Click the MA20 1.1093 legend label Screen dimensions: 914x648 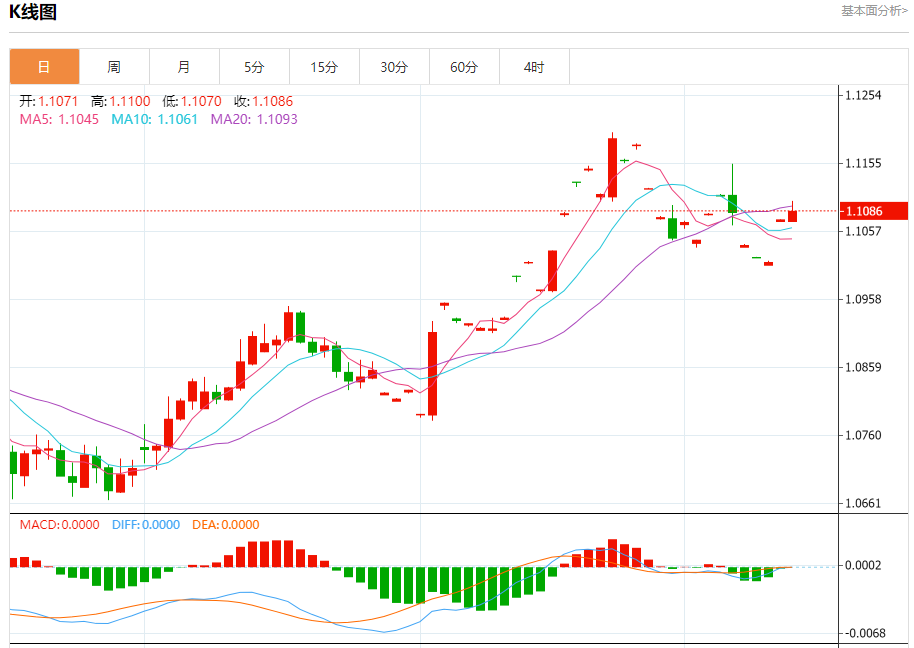click(254, 119)
